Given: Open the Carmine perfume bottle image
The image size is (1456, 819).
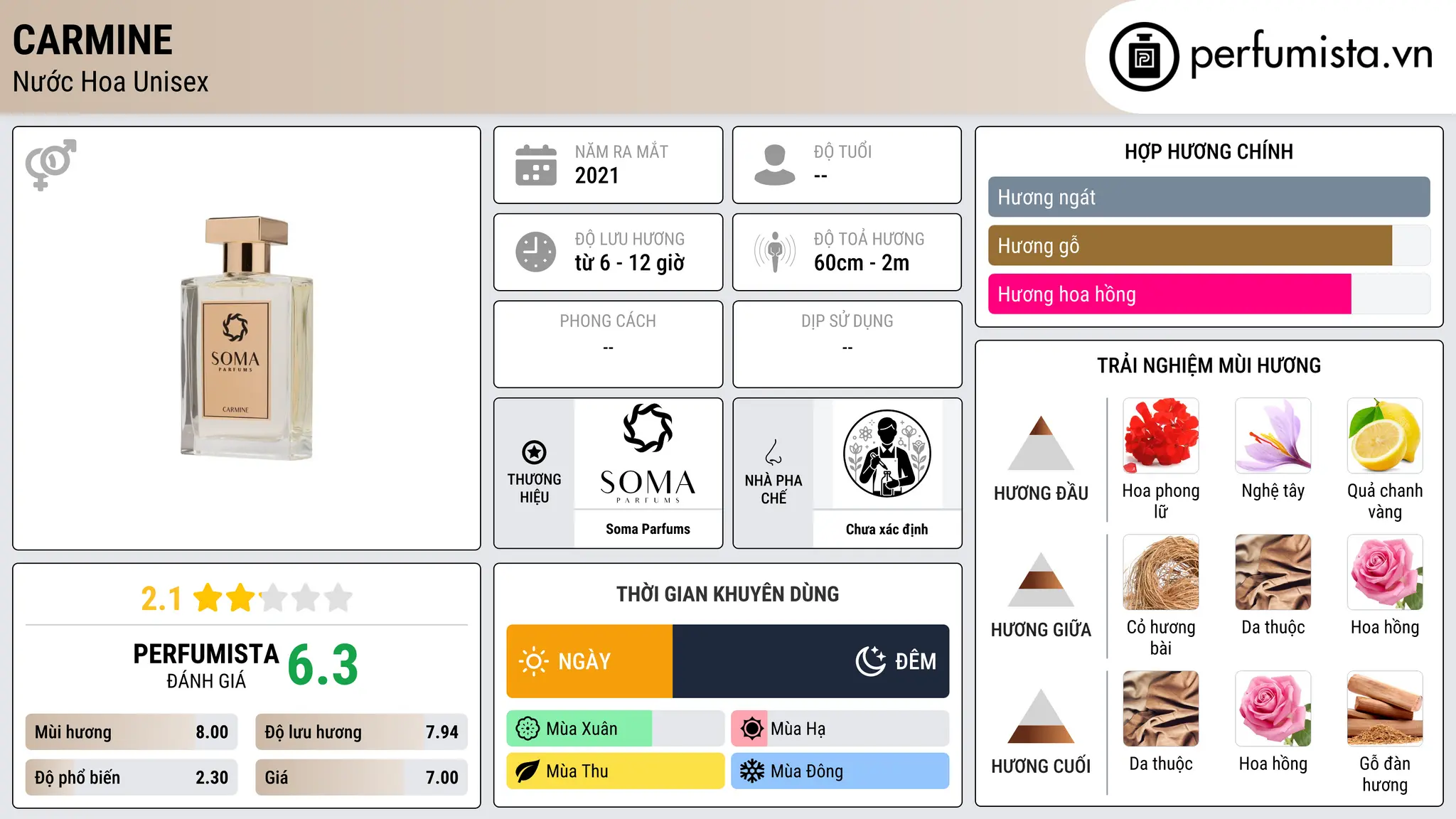Looking at the screenshot, I should [x=247, y=338].
